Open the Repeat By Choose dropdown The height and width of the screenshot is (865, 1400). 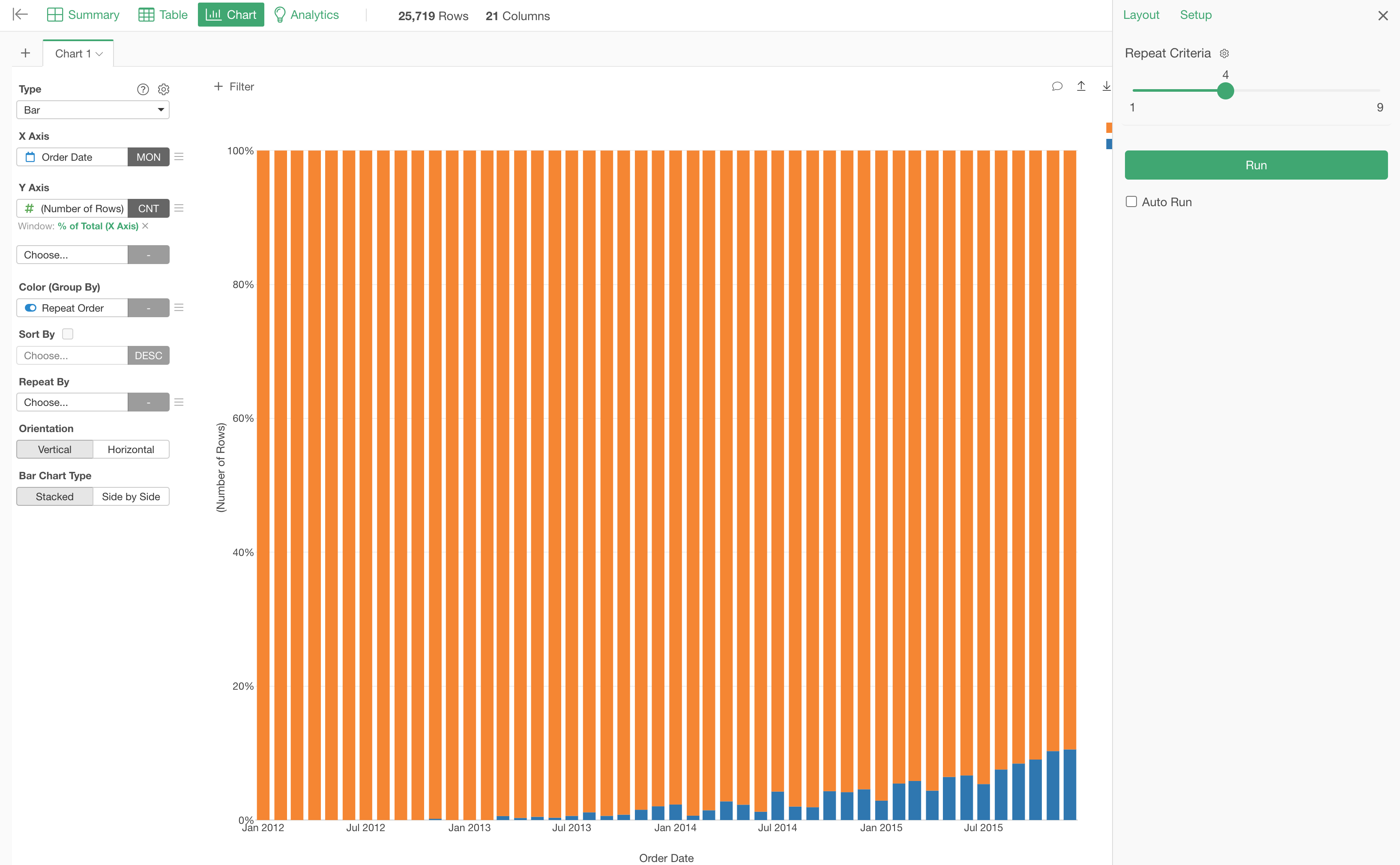point(72,402)
